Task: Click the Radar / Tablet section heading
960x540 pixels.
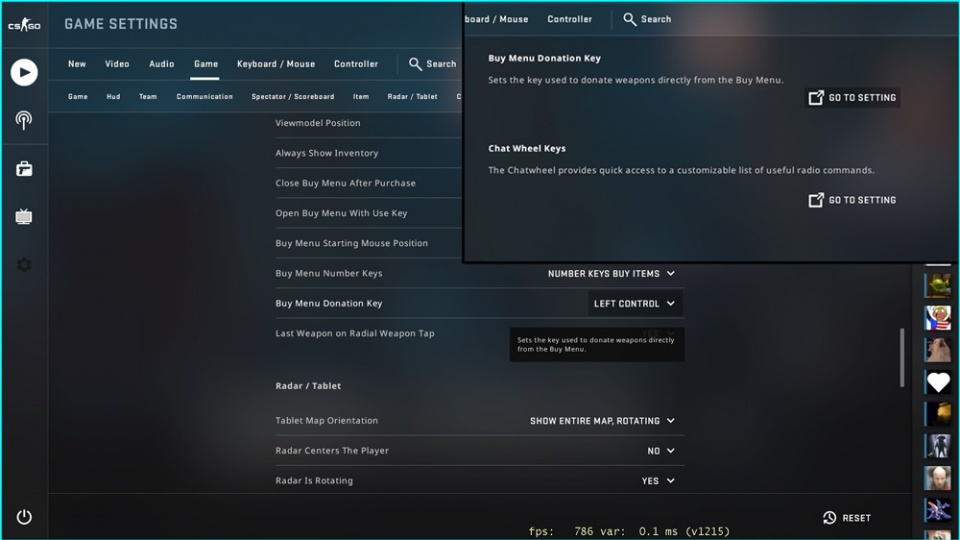Action: pyautogui.click(x=308, y=386)
